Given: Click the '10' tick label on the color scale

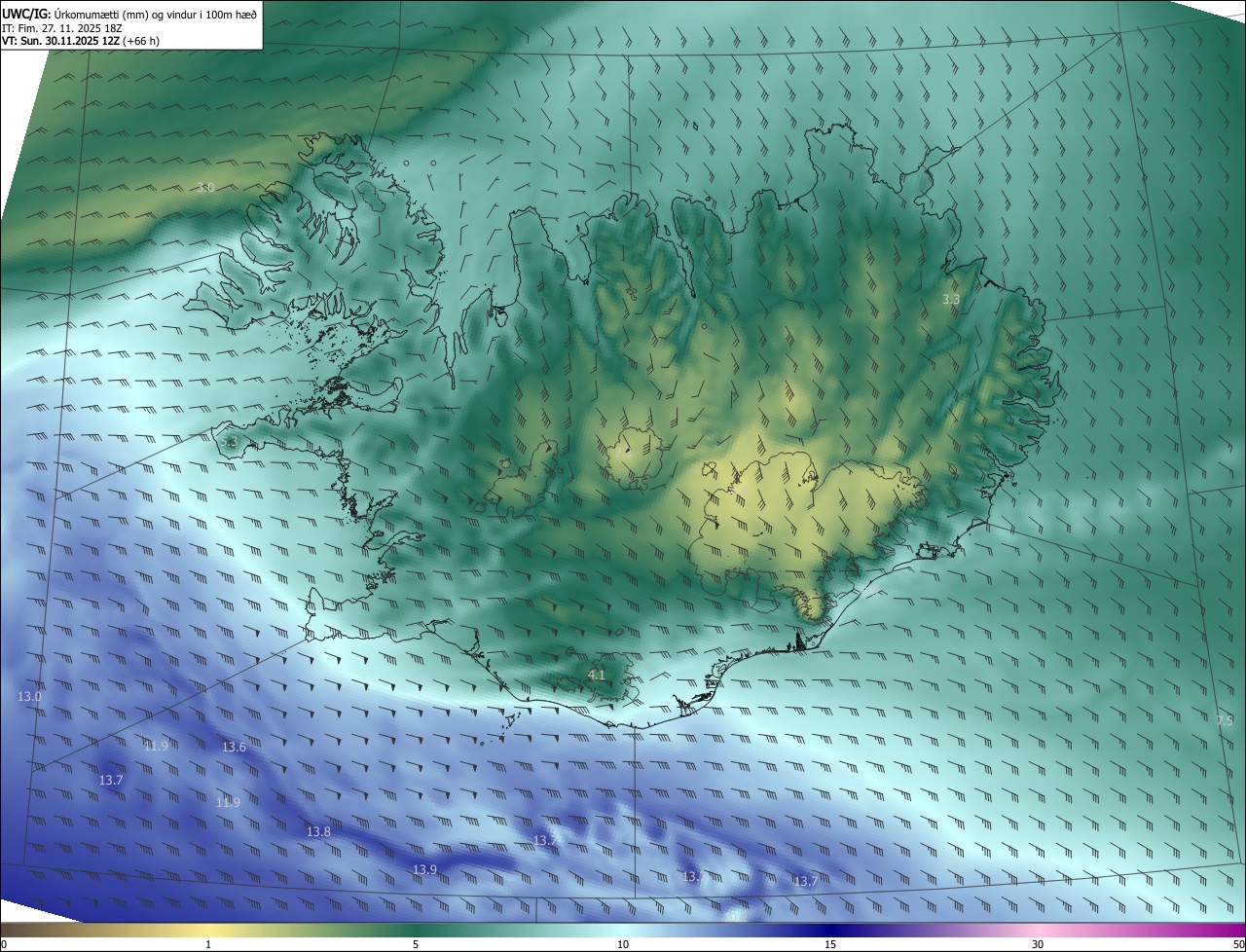Looking at the screenshot, I should [x=623, y=944].
